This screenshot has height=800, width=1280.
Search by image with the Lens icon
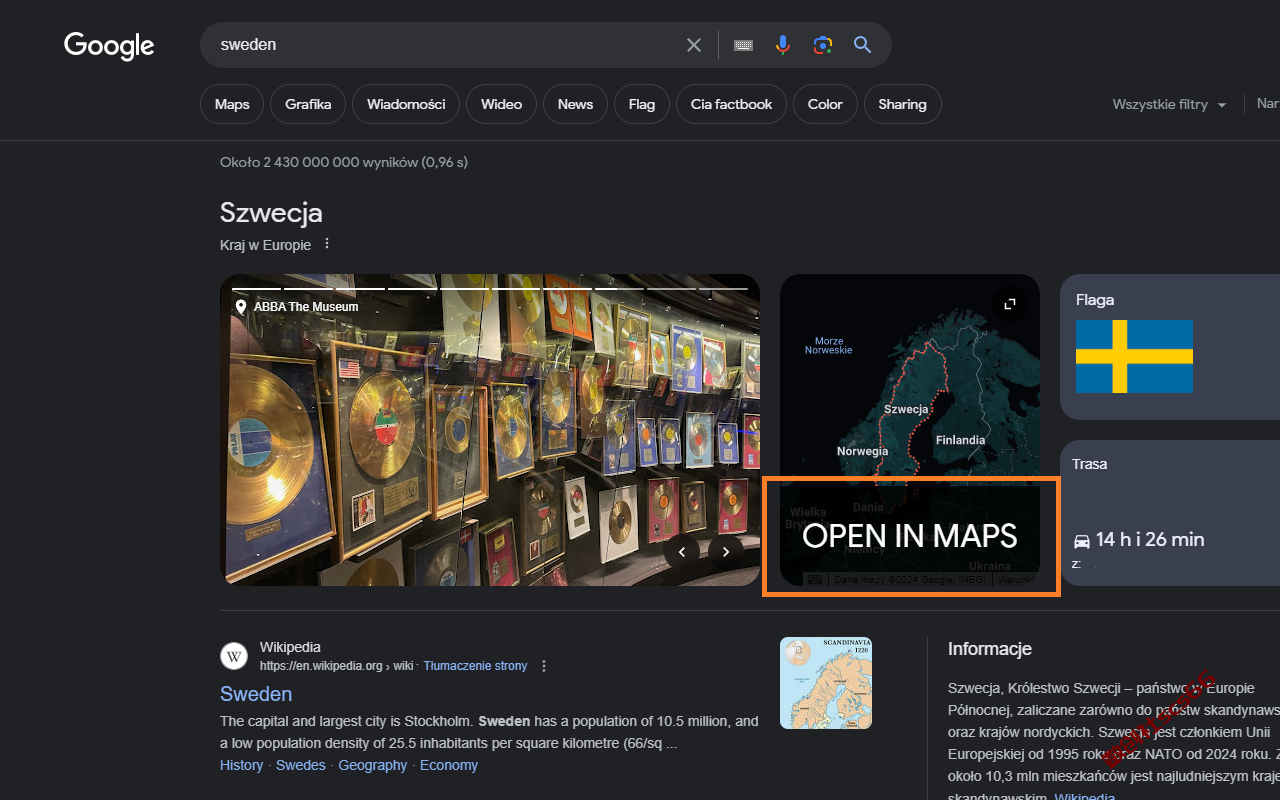tap(823, 45)
